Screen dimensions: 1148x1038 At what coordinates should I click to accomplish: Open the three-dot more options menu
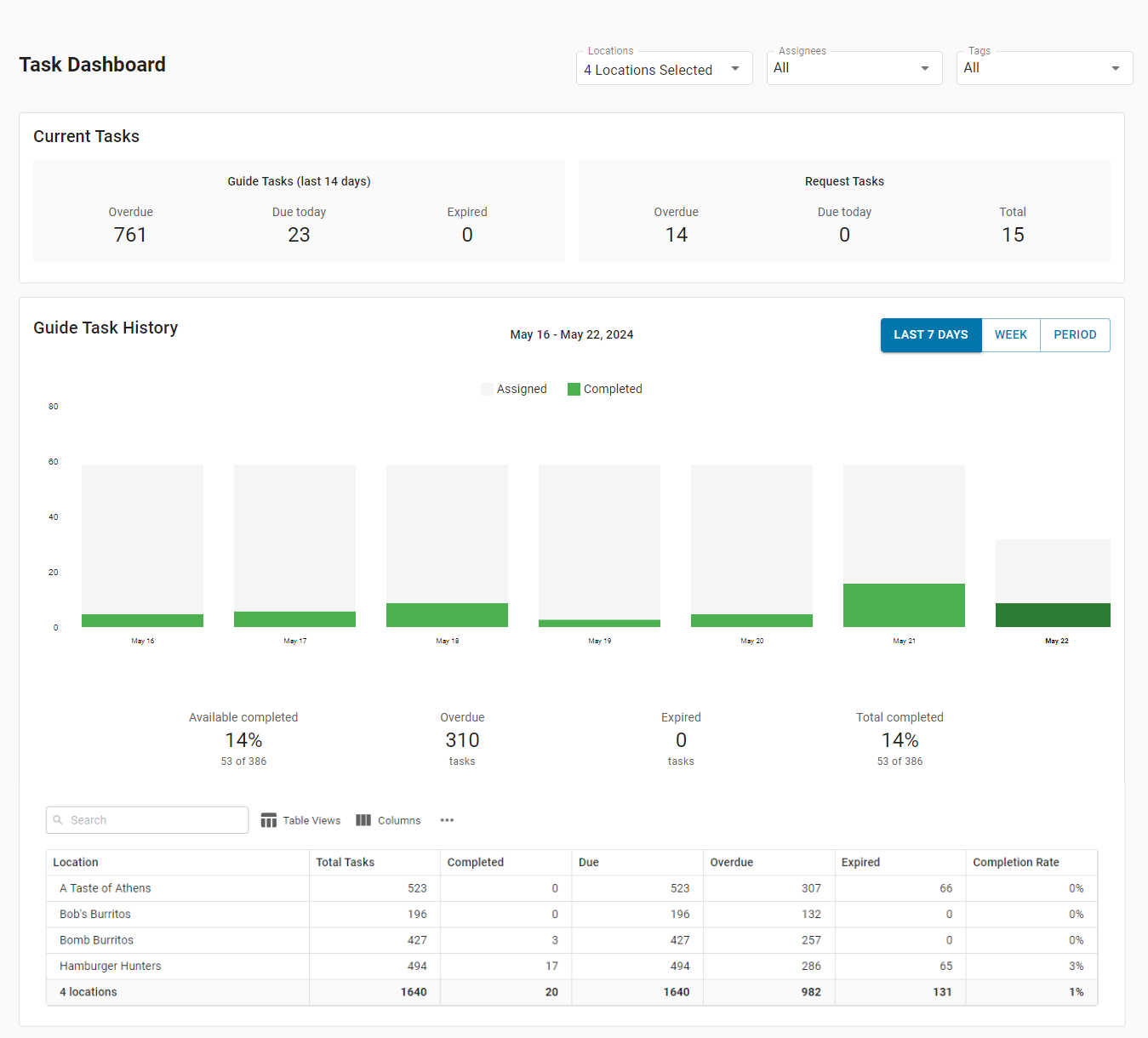coord(447,820)
